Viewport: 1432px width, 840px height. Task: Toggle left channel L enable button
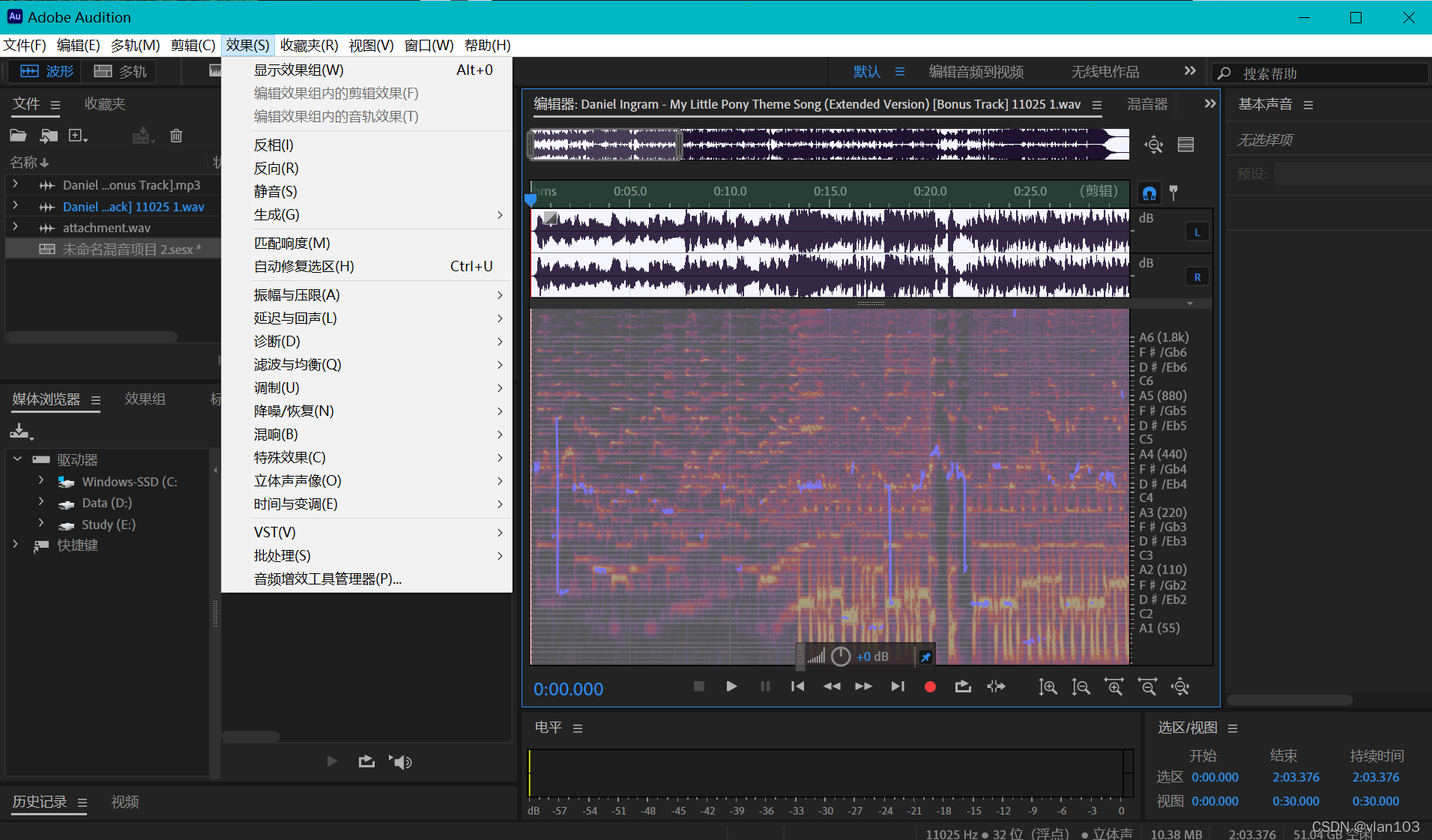tap(1197, 232)
